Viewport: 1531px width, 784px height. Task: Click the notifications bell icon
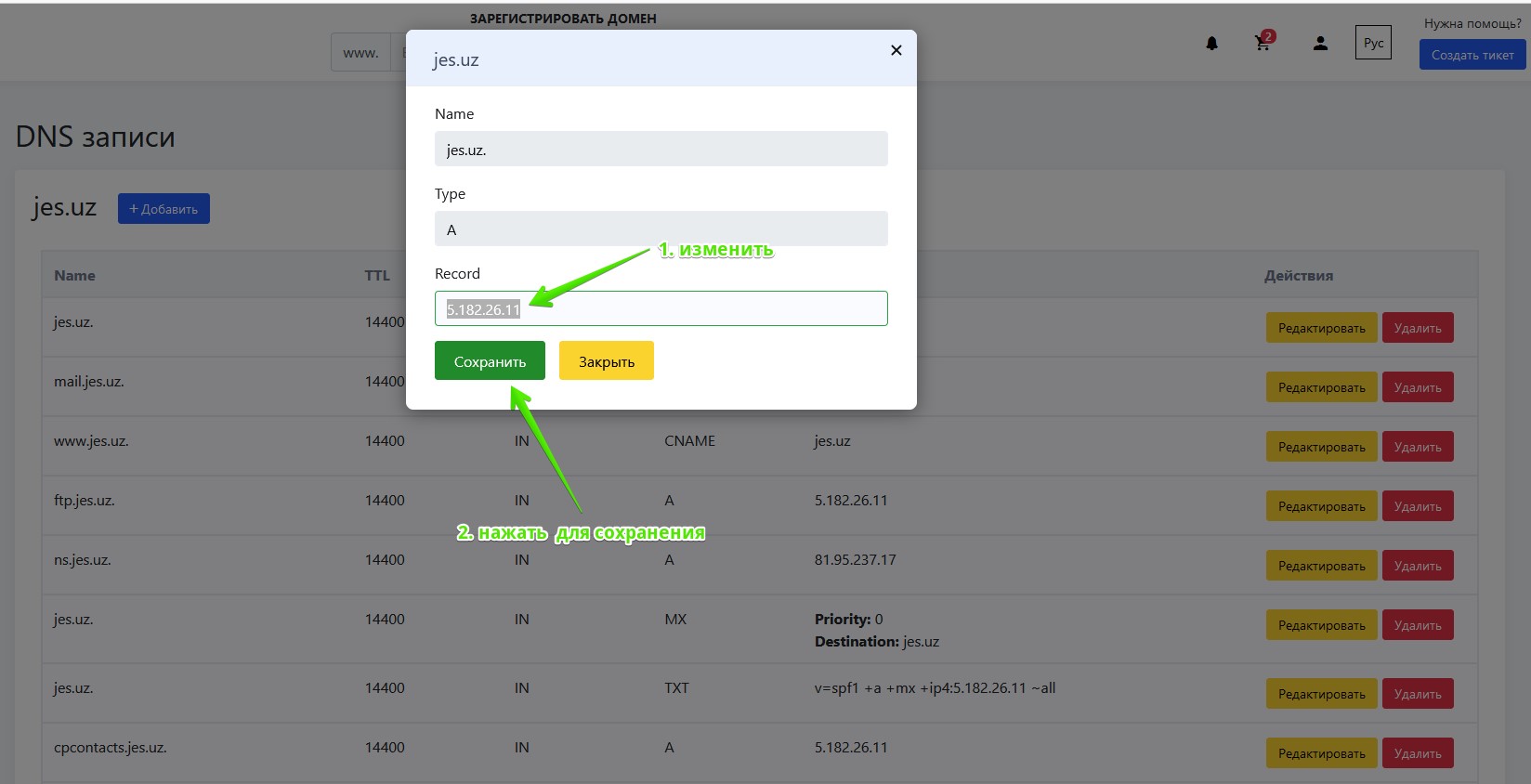1211,44
